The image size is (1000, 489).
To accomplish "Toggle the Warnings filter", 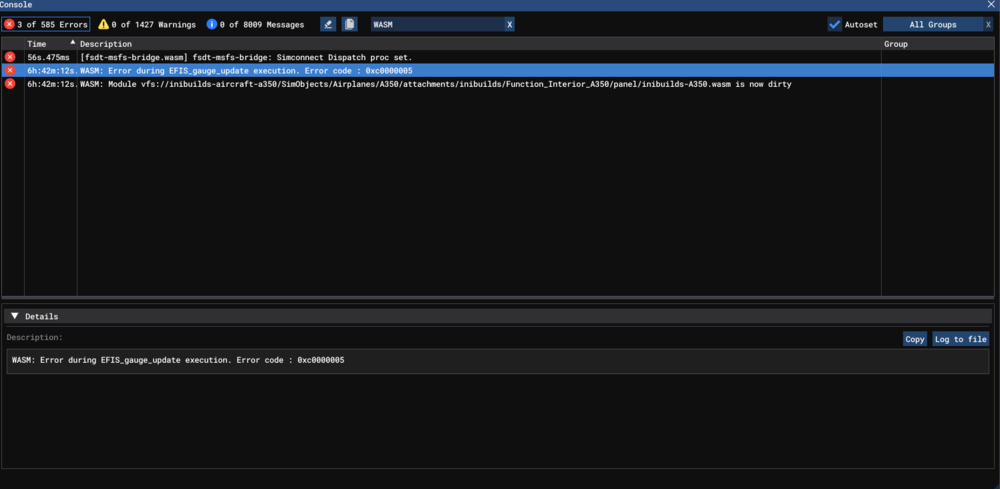I will pyautogui.click(x=146, y=24).
